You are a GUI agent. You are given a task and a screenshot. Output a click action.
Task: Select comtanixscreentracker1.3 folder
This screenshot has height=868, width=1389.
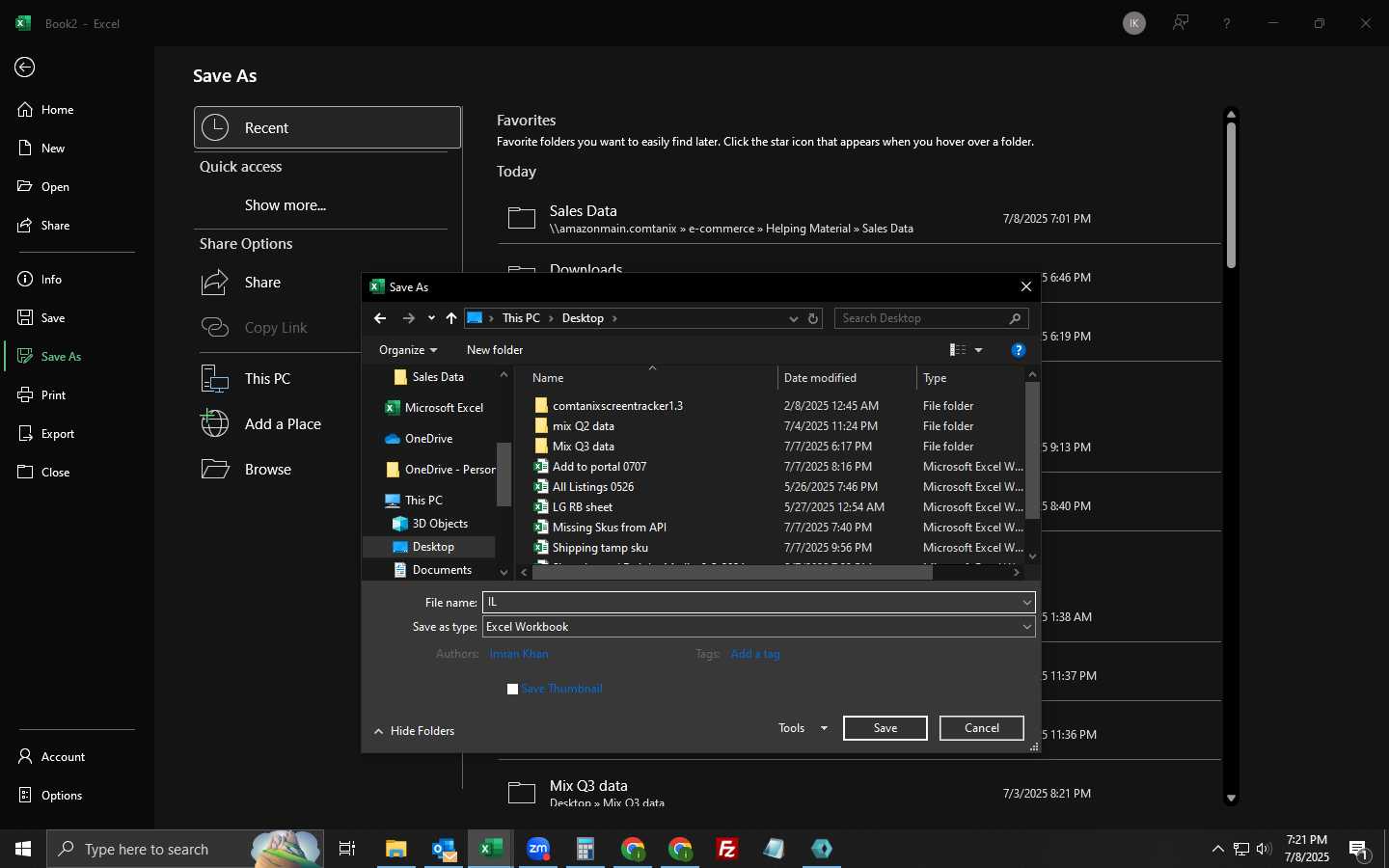(617, 406)
